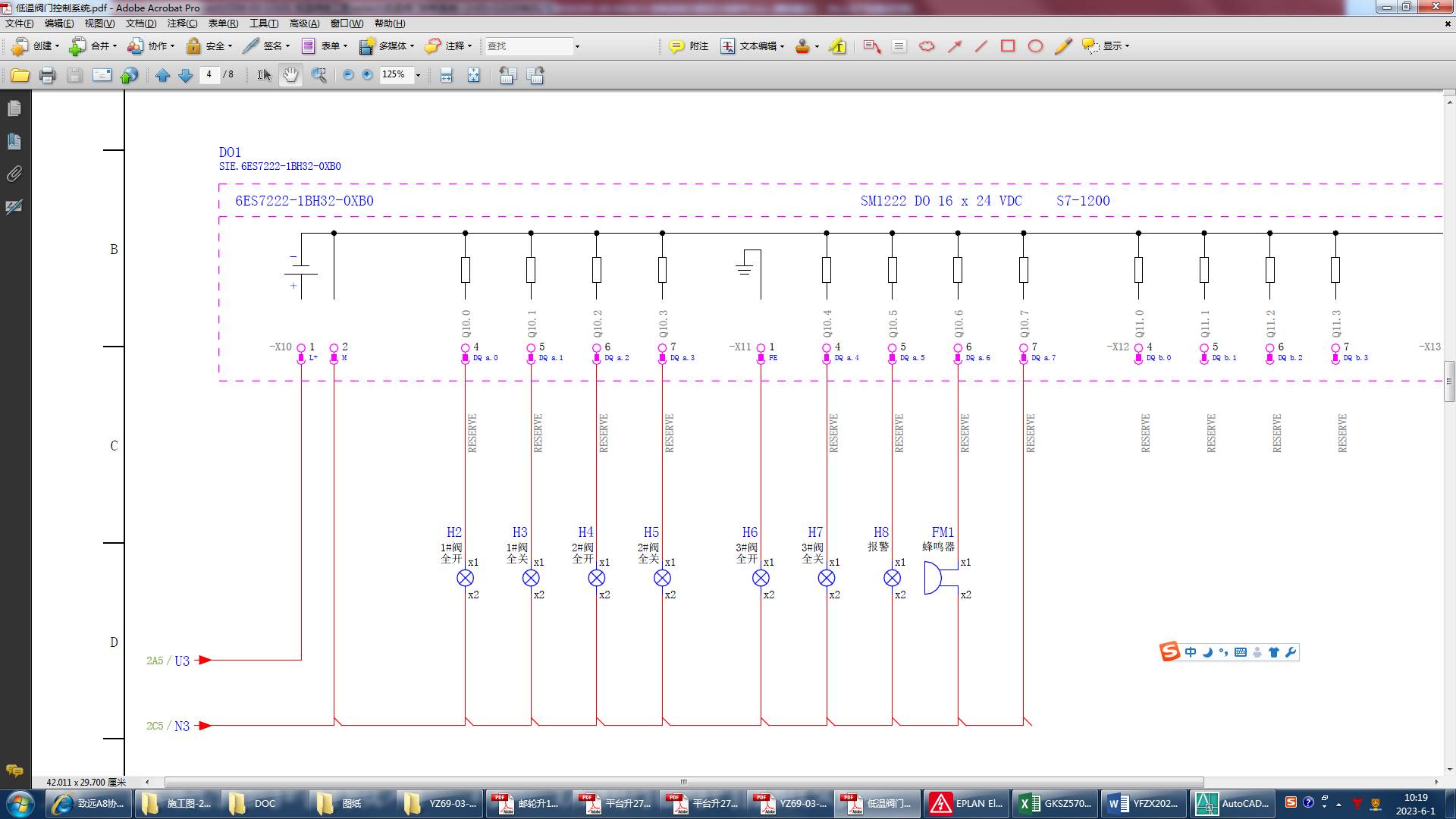Image resolution: width=1456 pixels, height=819 pixels.
Task: Click the 附注 sticky note button
Action: pyautogui.click(x=689, y=46)
